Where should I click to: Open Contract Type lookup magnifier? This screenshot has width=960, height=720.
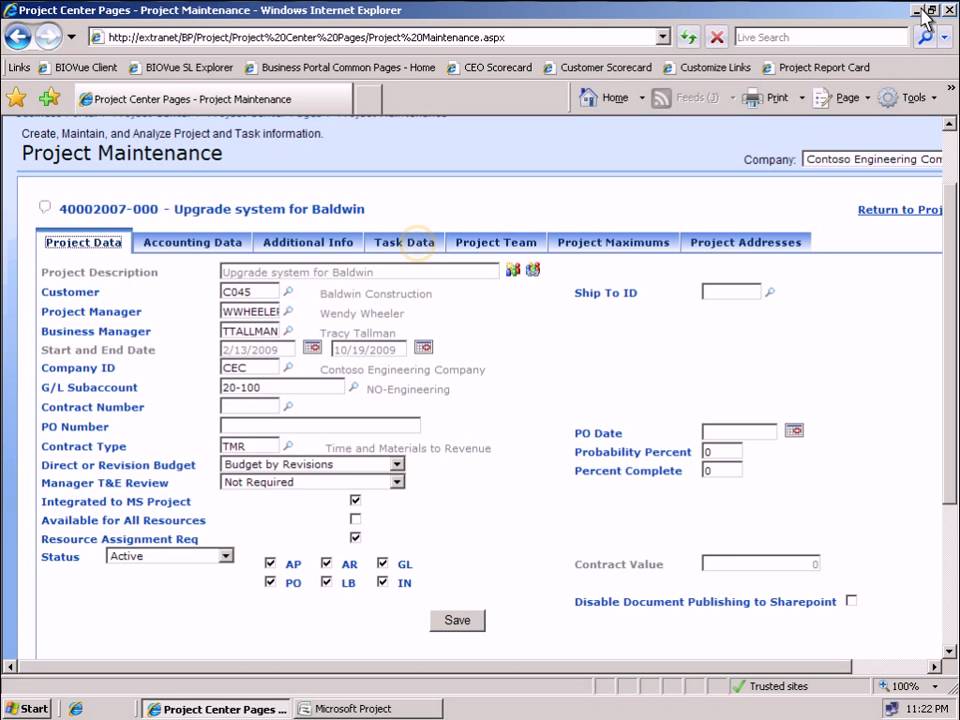[x=288, y=445]
